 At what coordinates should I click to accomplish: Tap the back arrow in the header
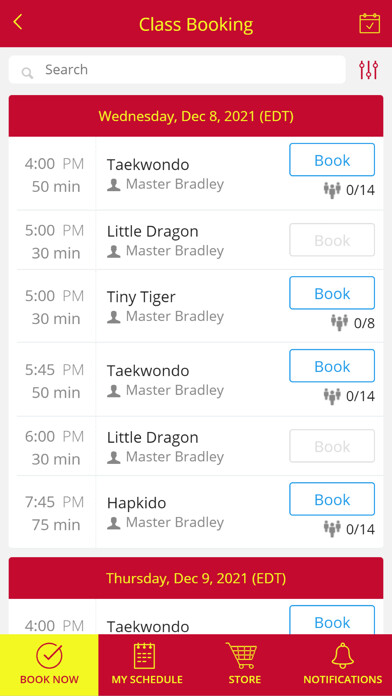click(x=18, y=22)
